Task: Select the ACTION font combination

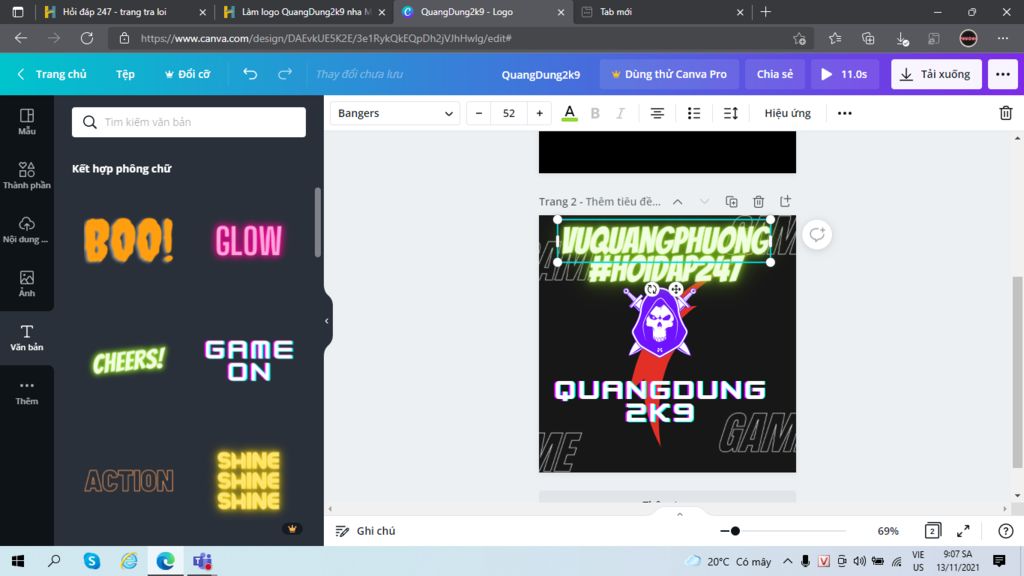Action: click(129, 481)
